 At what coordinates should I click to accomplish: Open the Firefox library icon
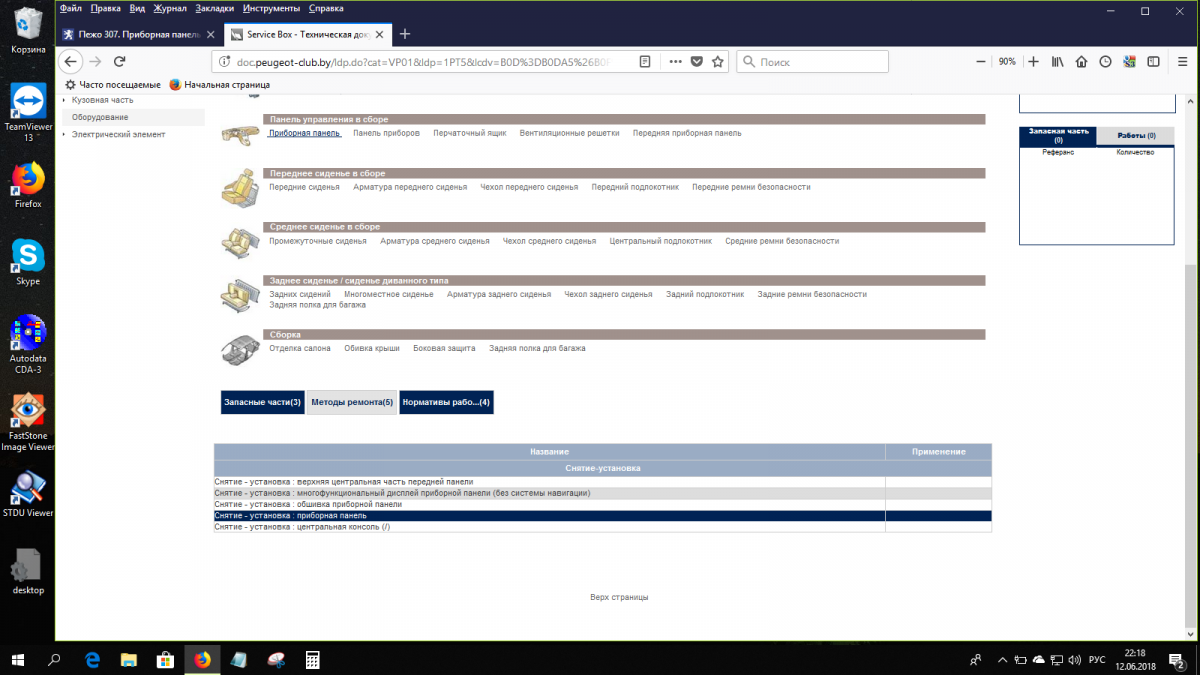click(1057, 61)
